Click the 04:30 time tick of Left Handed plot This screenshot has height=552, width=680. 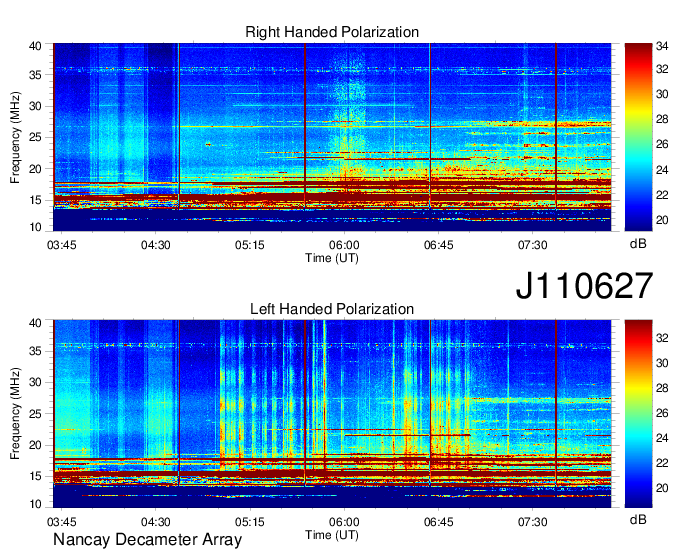click(x=155, y=522)
